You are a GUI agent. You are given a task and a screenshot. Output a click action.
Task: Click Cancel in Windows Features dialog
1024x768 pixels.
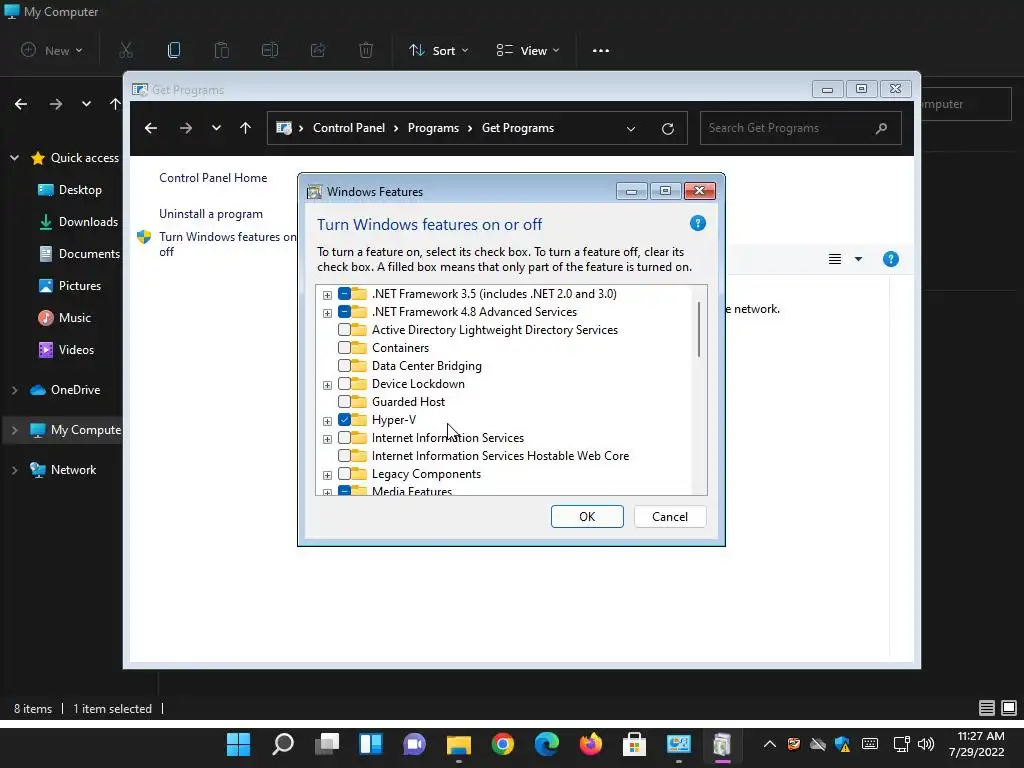[x=670, y=517]
